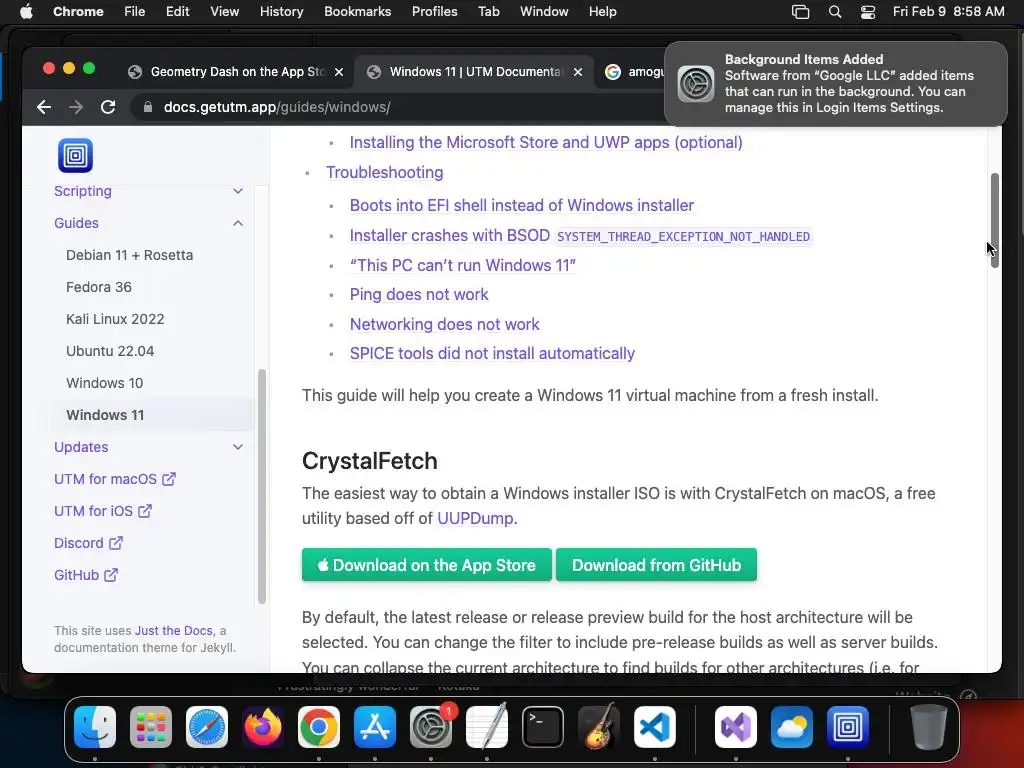
Task: Go back with Chrome's back arrow
Action: 44,107
